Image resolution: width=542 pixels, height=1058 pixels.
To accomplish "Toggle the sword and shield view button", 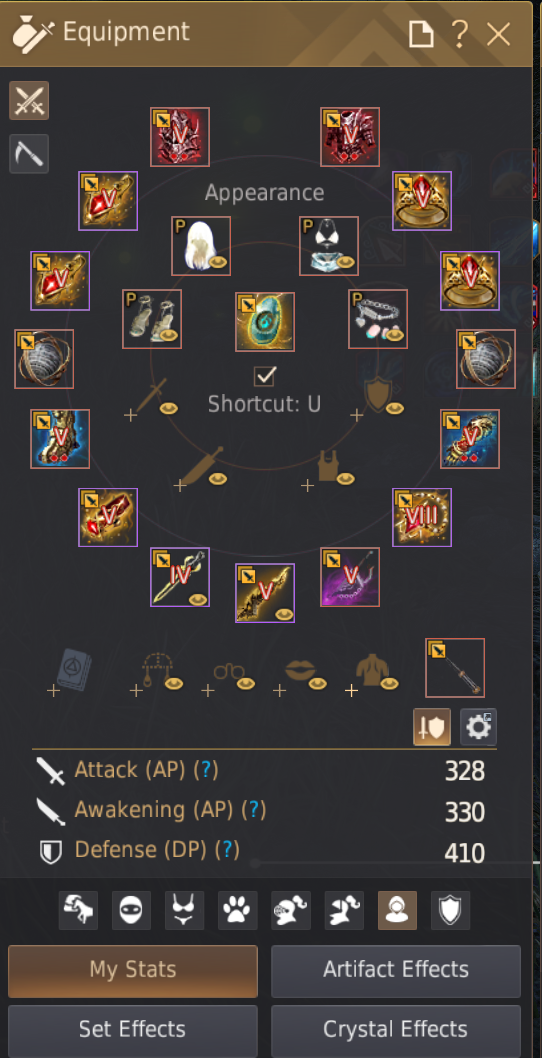I will point(432,727).
